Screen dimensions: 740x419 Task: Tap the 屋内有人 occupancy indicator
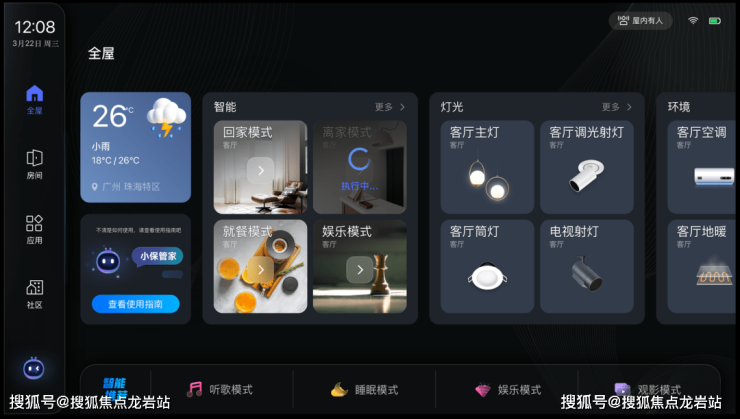point(640,21)
